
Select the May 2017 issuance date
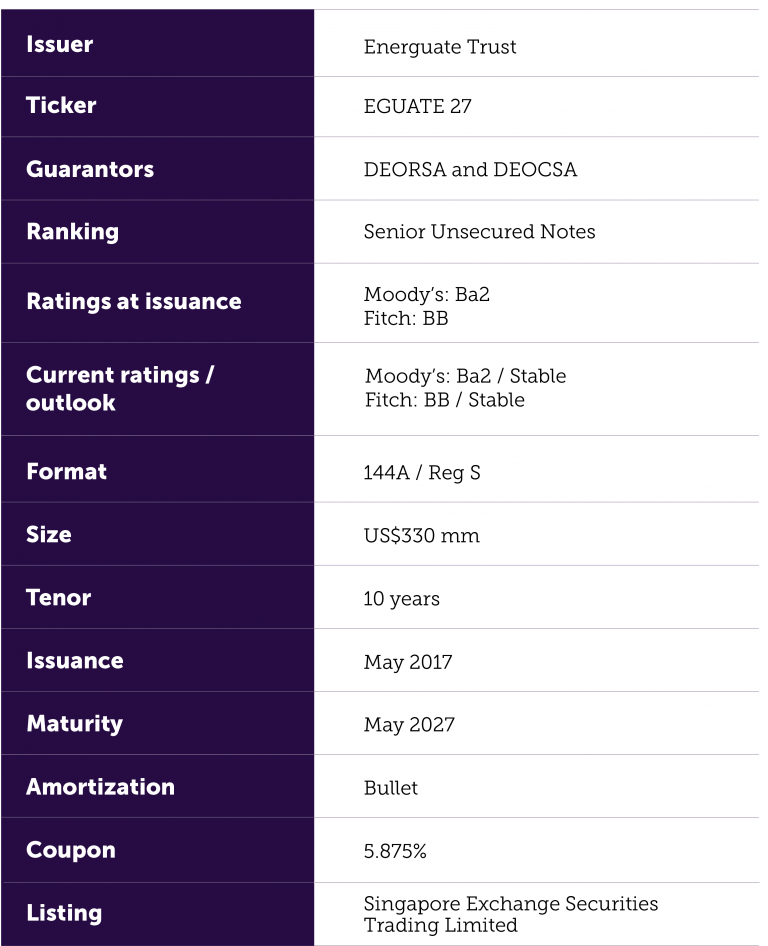coord(408,662)
